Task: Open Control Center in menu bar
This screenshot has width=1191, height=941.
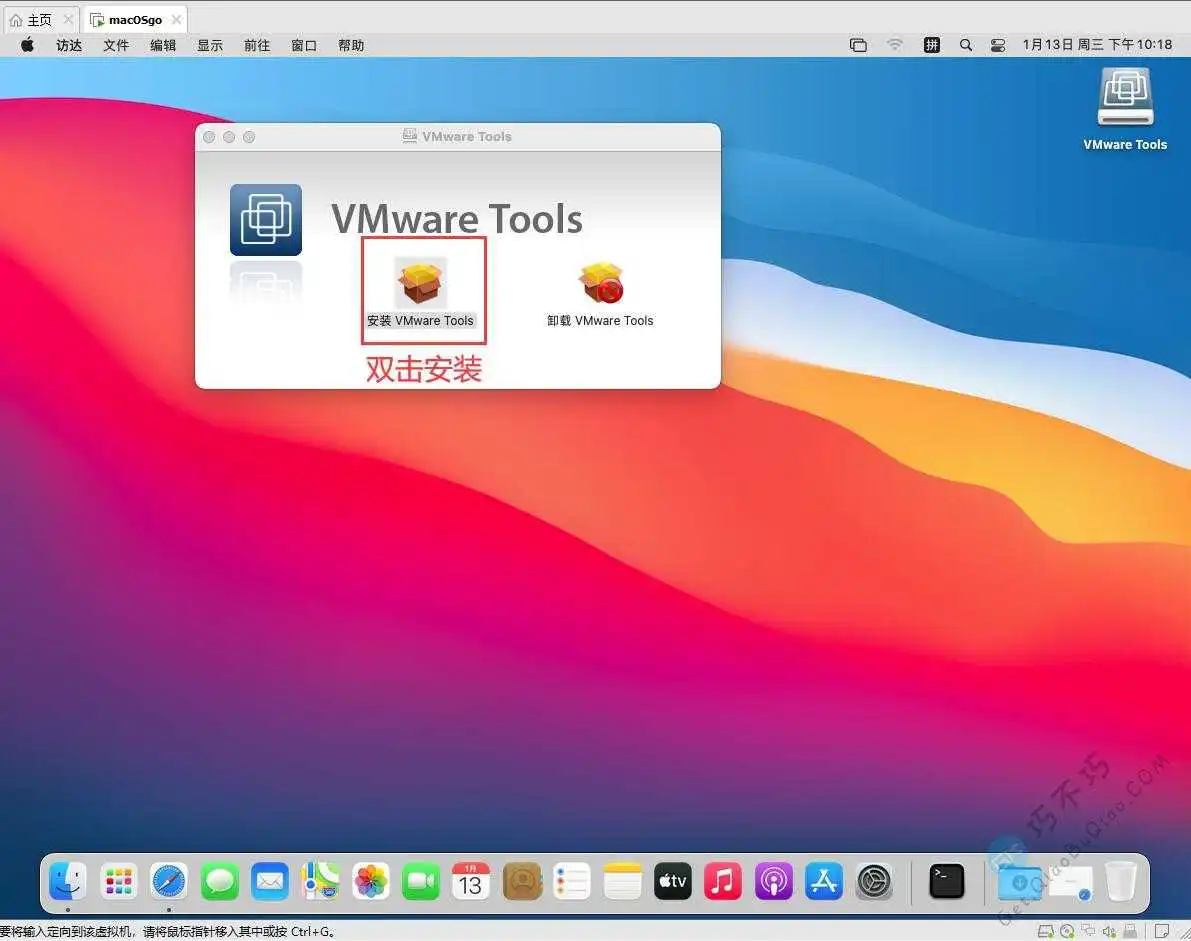Action: coord(998,45)
